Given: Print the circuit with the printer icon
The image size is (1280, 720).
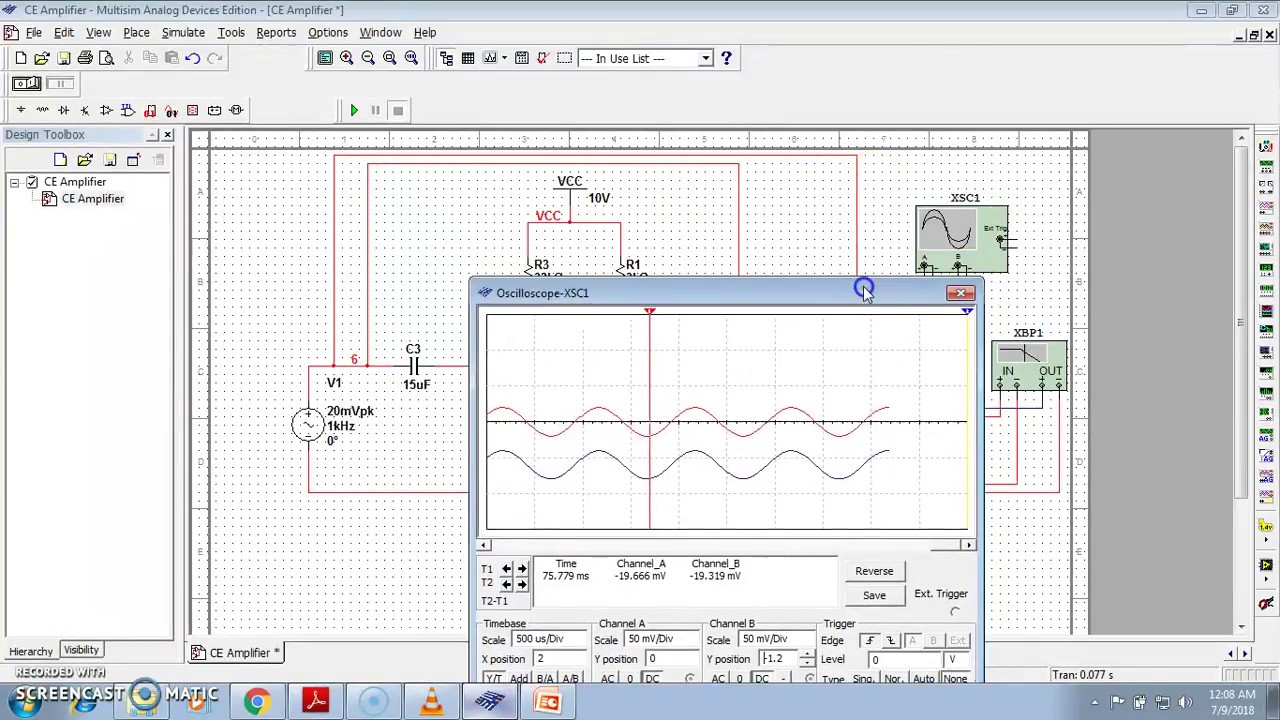Looking at the screenshot, I should click(85, 58).
